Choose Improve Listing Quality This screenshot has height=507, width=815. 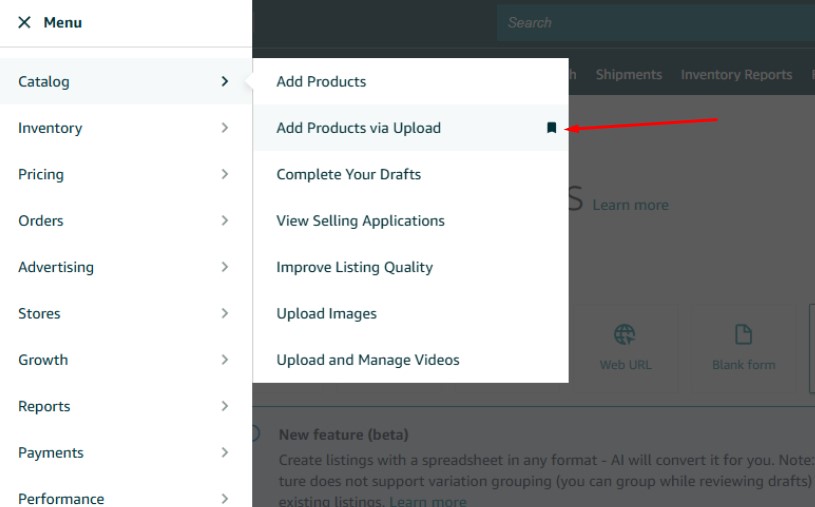[x=411, y=267]
